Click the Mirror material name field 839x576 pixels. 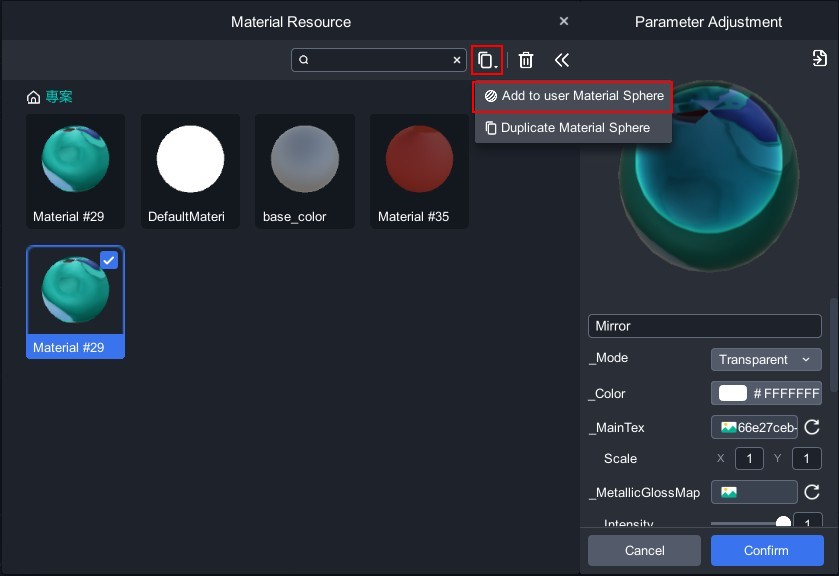704,326
